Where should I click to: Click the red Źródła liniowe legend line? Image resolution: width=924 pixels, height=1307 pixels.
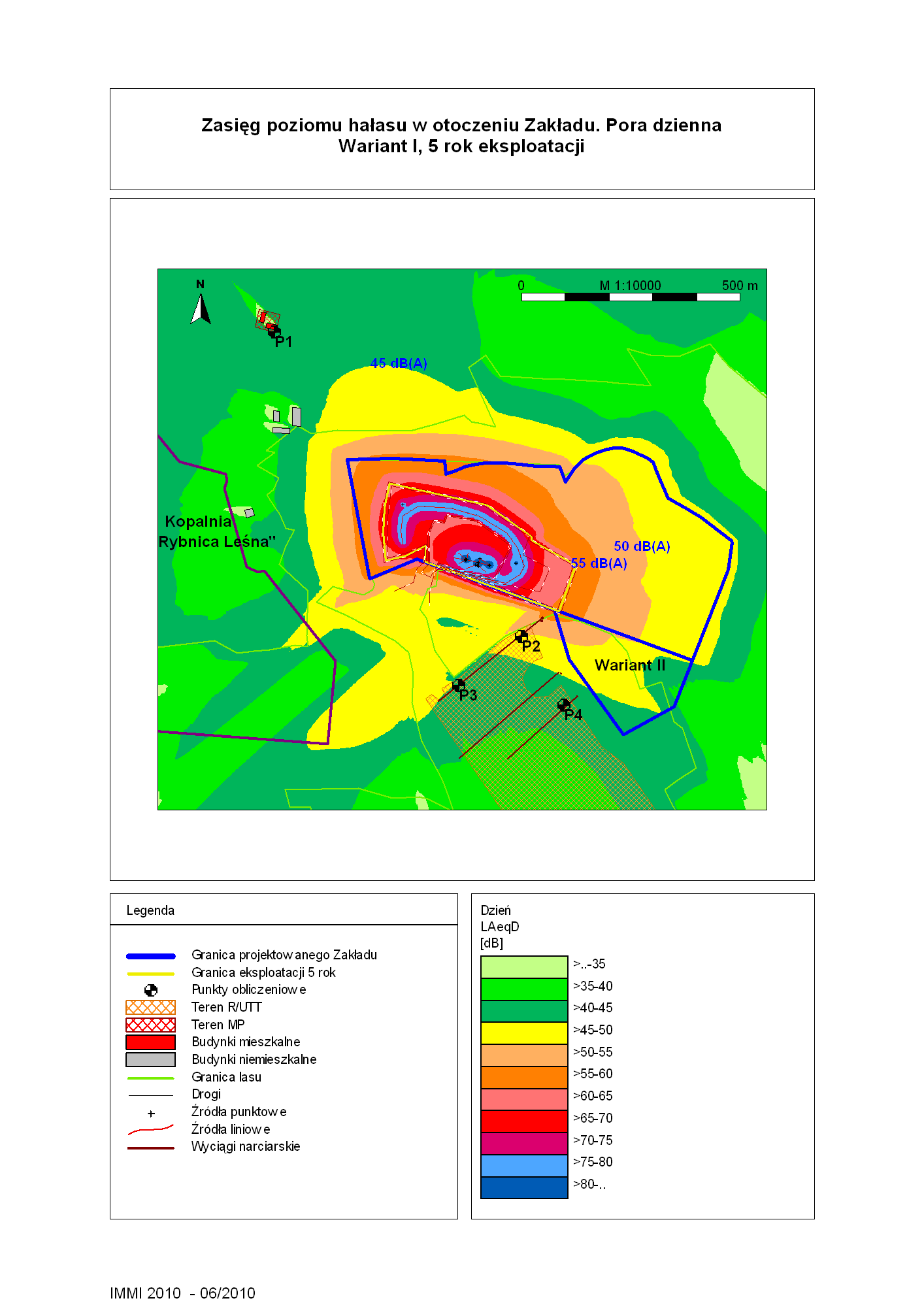point(151,1129)
